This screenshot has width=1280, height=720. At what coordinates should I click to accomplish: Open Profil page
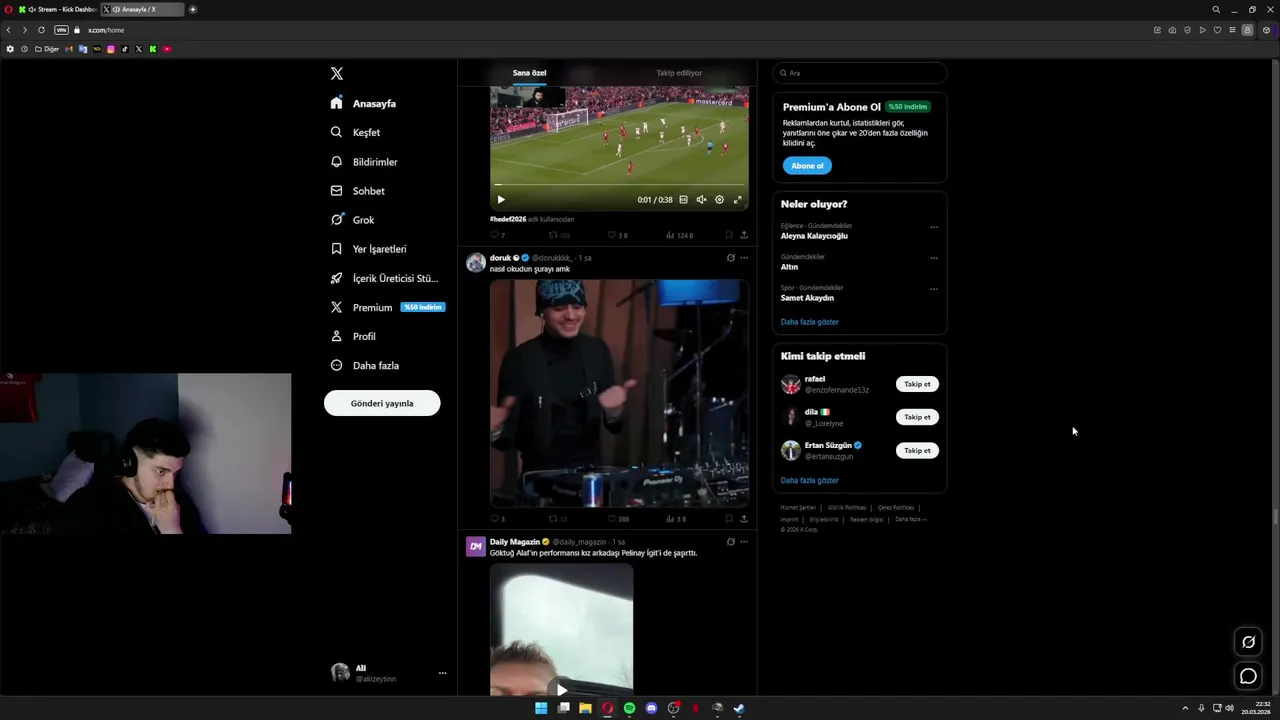click(x=353, y=336)
